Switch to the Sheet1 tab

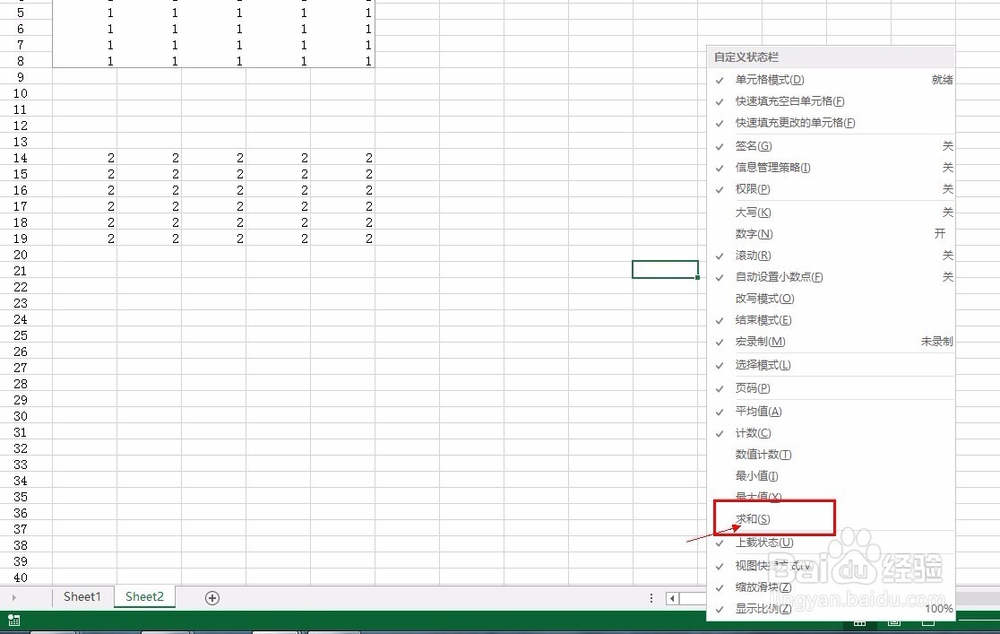pyautogui.click(x=81, y=596)
